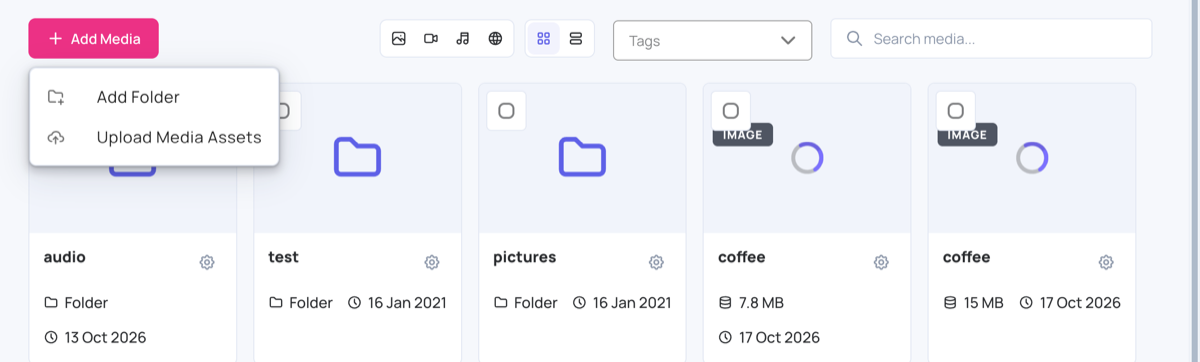Filter media by audio music-note icon
The height and width of the screenshot is (362, 1200).
coord(463,39)
